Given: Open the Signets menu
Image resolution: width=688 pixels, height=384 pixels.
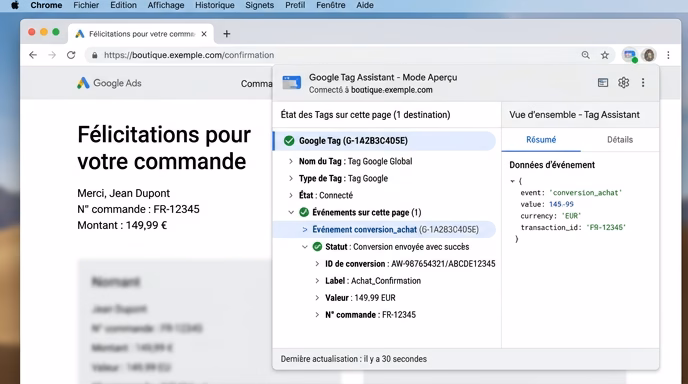Looking at the screenshot, I should click(x=259, y=5).
